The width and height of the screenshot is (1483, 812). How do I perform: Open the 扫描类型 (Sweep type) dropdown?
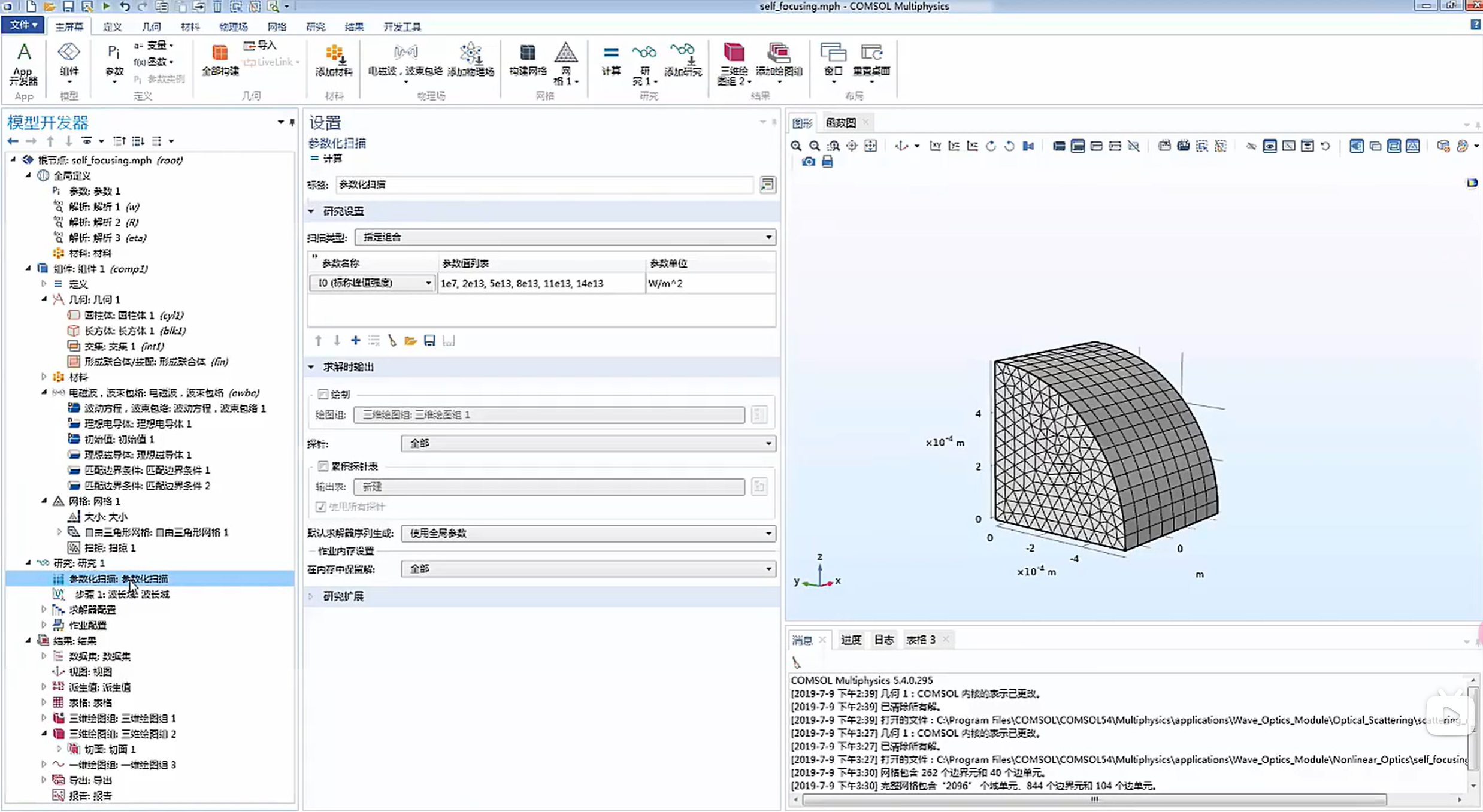[x=564, y=237]
